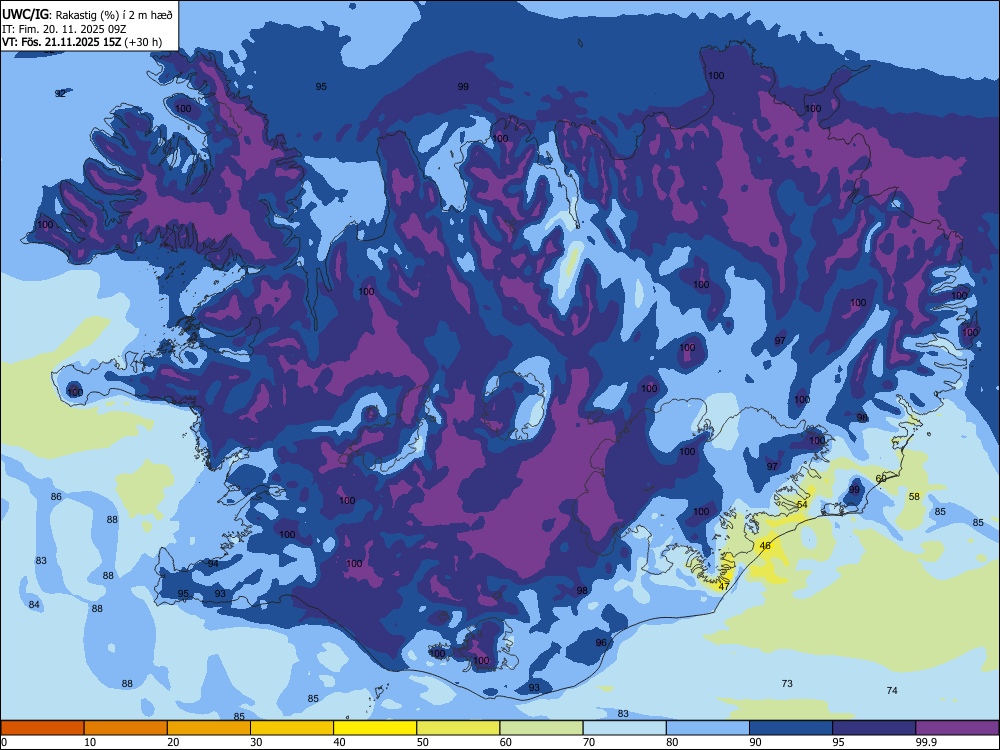Select the 20–30 light orange legend swatch
The width and height of the screenshot is (1000, 750).
[209, 728]
